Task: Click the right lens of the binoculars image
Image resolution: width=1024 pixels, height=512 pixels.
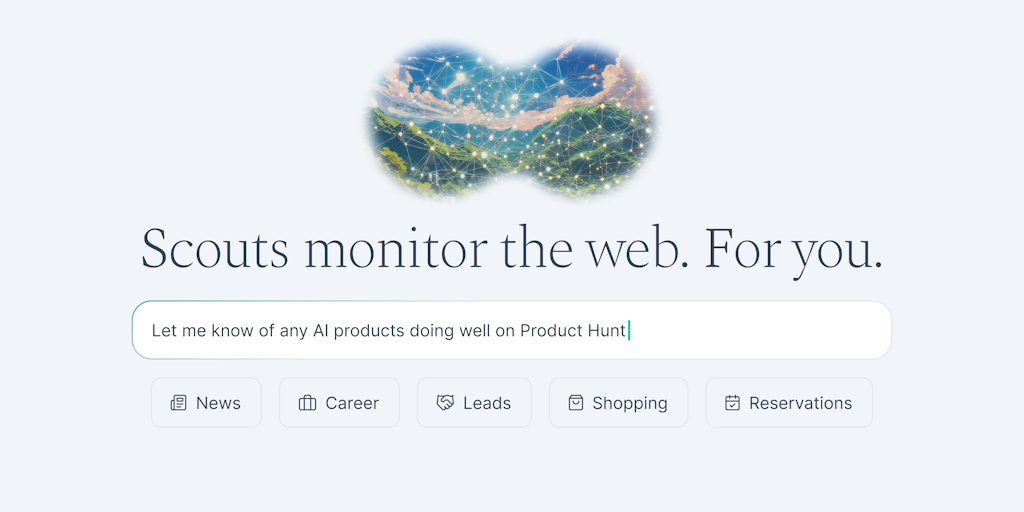Action: point(590,118)
